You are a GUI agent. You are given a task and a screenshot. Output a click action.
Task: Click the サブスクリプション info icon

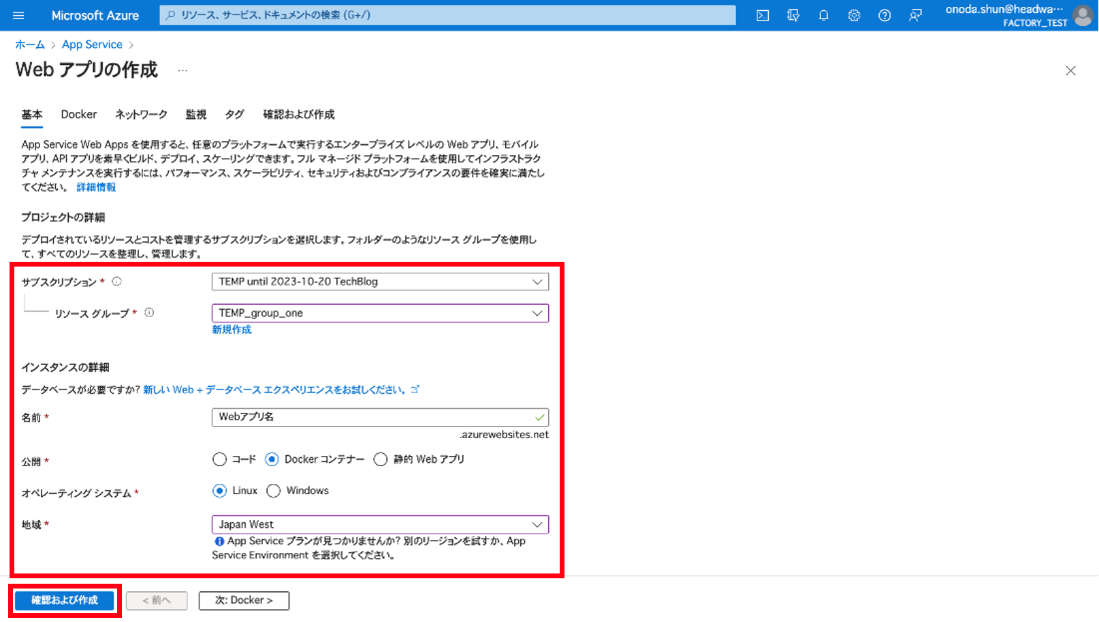tap(117, 282)
